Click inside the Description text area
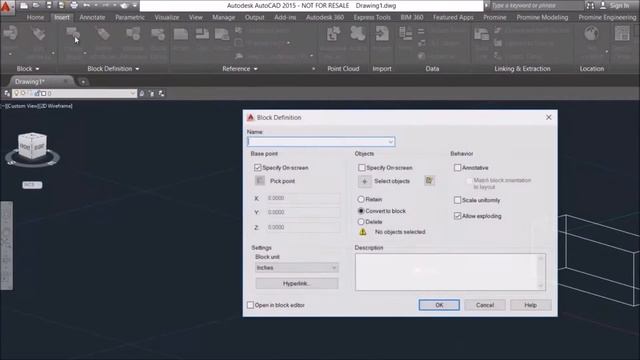The height and width of the screenshot is (360, 640). pyautogui.click(x=446, y=272)
